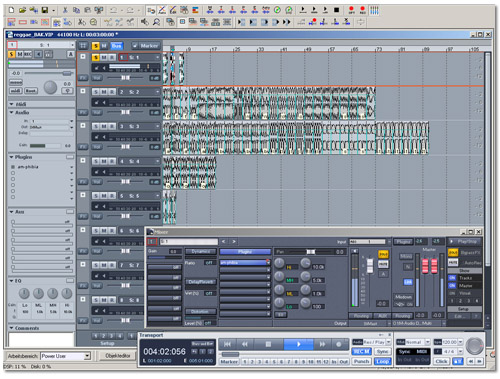Click the Bus button above the track list
The height and width of the screenshot is (379, 500).
click(x=116, y=46)
